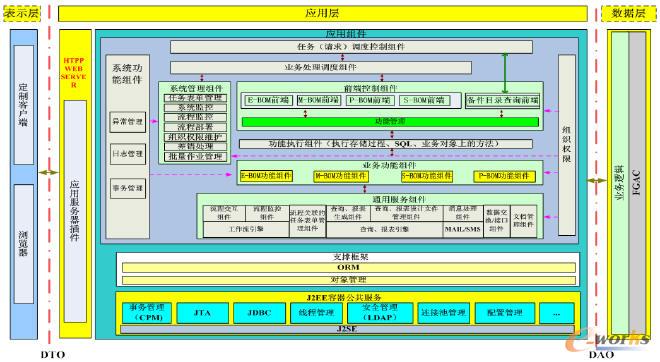Click the 异常管理 box
The width and height of the screenshot is (660, 362).
pos(128,122)
